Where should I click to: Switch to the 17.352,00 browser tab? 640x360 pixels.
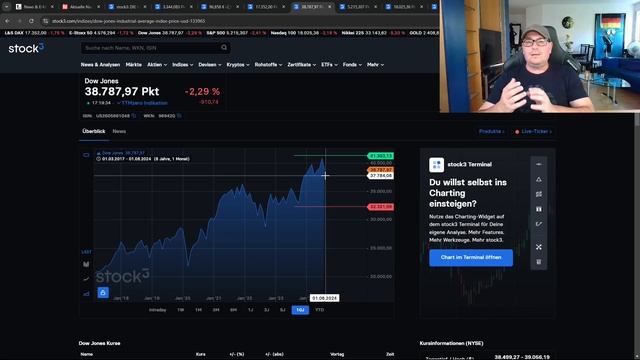266,7
